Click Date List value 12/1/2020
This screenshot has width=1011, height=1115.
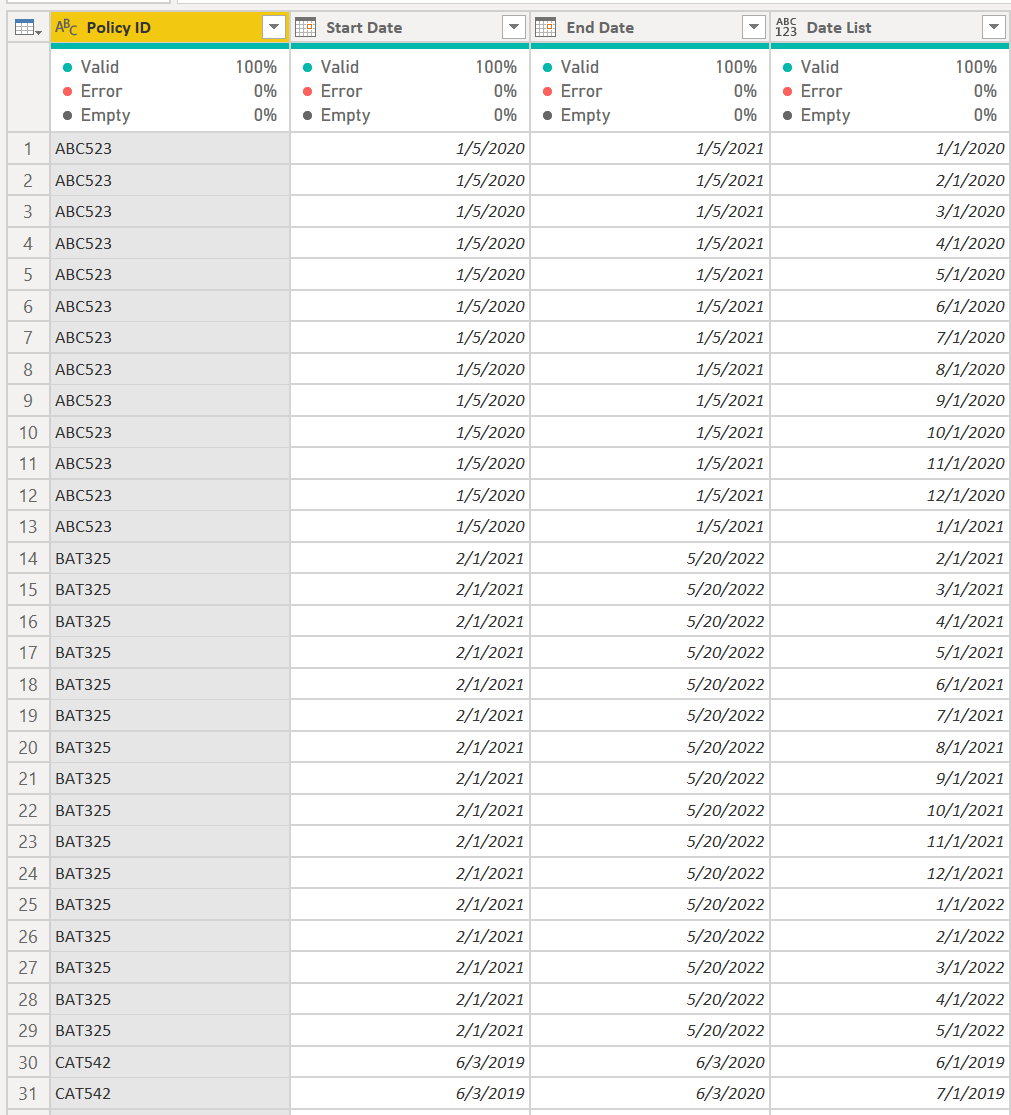[890, 496]
